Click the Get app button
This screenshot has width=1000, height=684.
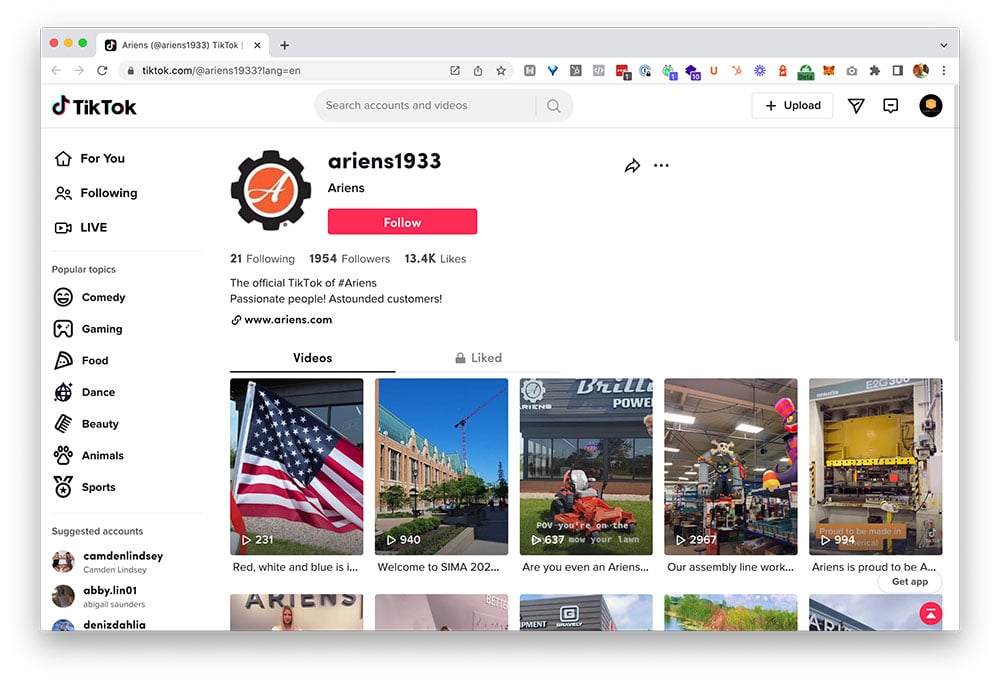[x=909, y=581]
